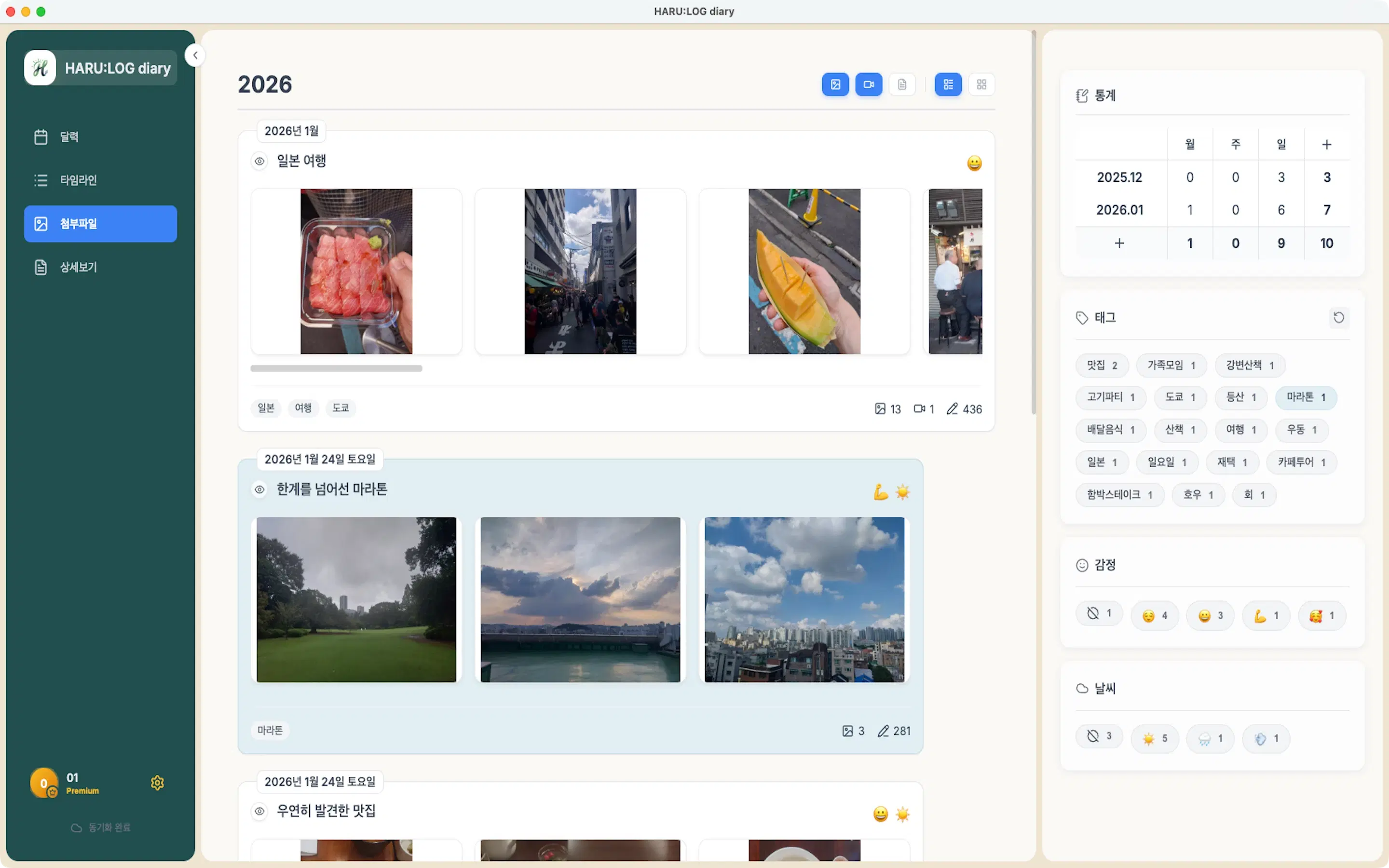
Task: Filter by grinning face emotion count 3
Action: (1211, 616)
